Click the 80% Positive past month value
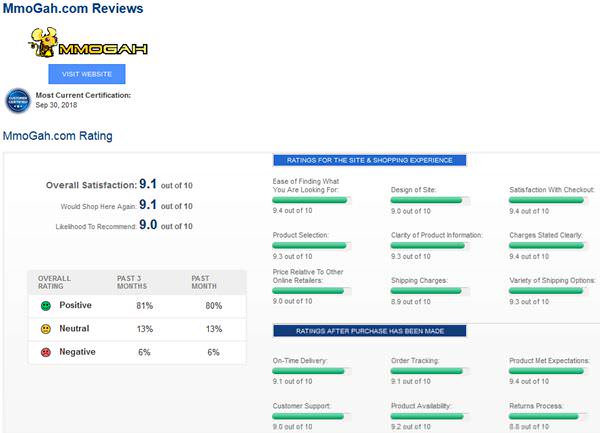 [x=214, y=306]
